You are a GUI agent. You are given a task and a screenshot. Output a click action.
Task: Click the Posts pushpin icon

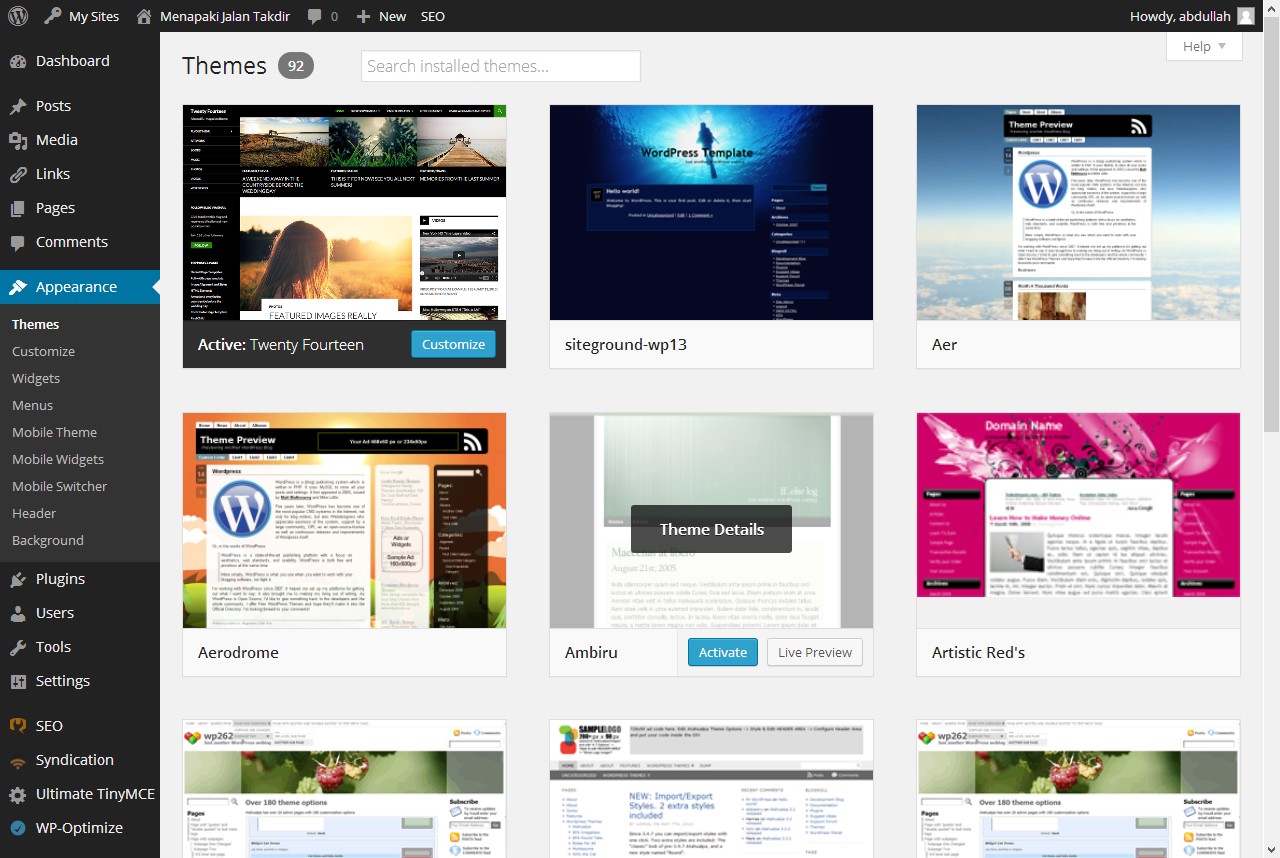(18, 106)
